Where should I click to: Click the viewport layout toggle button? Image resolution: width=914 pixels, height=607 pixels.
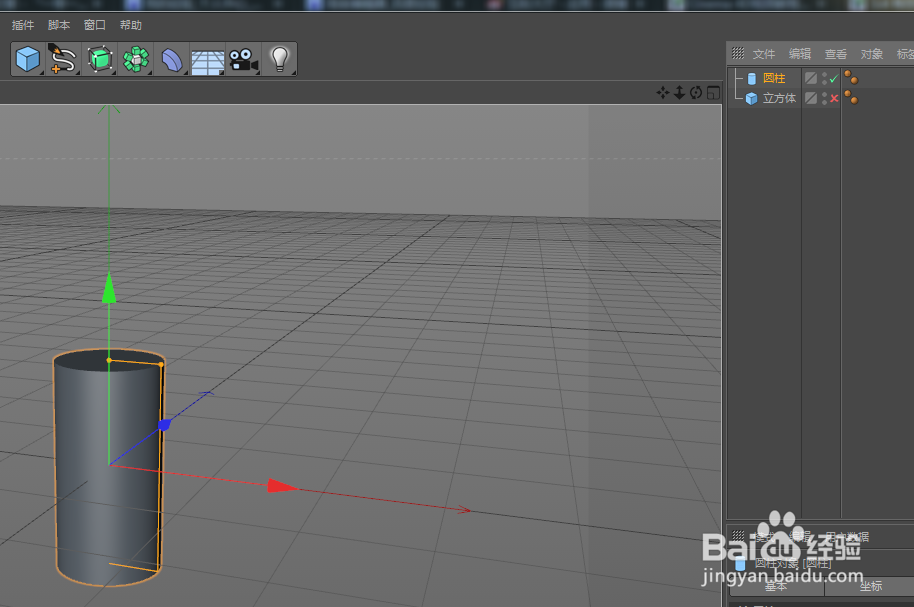point(712,92)
